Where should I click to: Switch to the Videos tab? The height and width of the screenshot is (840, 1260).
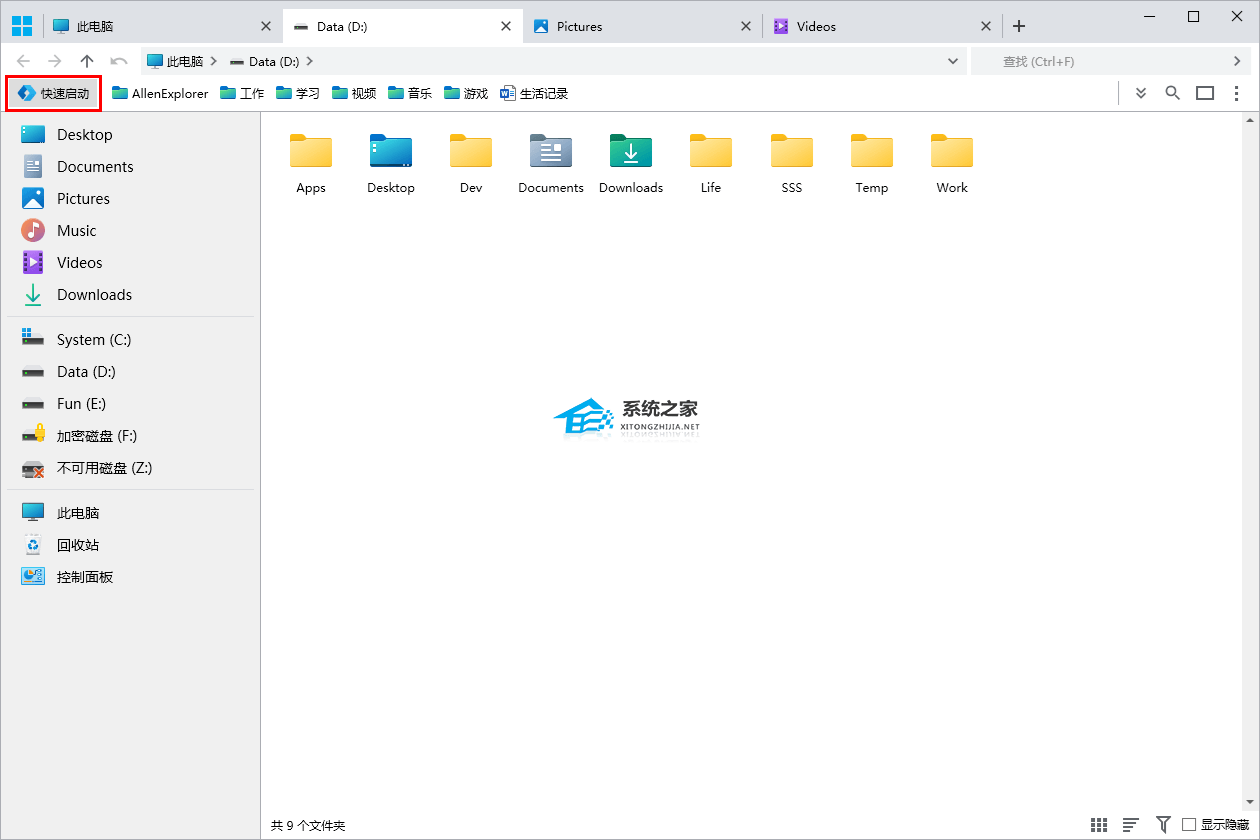tap(816, 26)
